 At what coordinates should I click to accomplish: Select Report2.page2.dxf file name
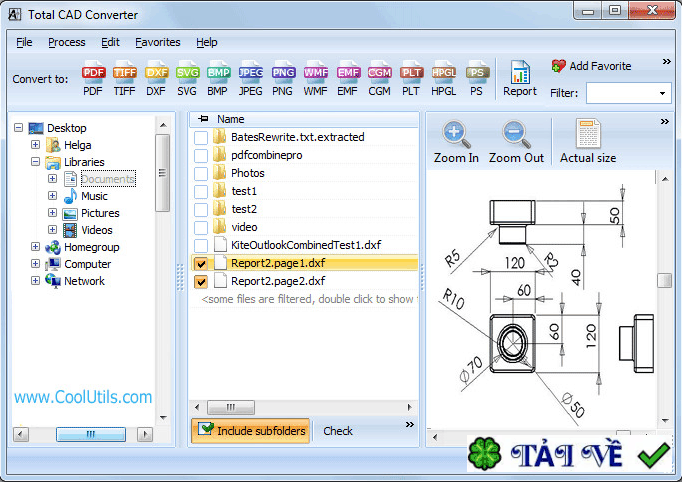click(278, 281)
